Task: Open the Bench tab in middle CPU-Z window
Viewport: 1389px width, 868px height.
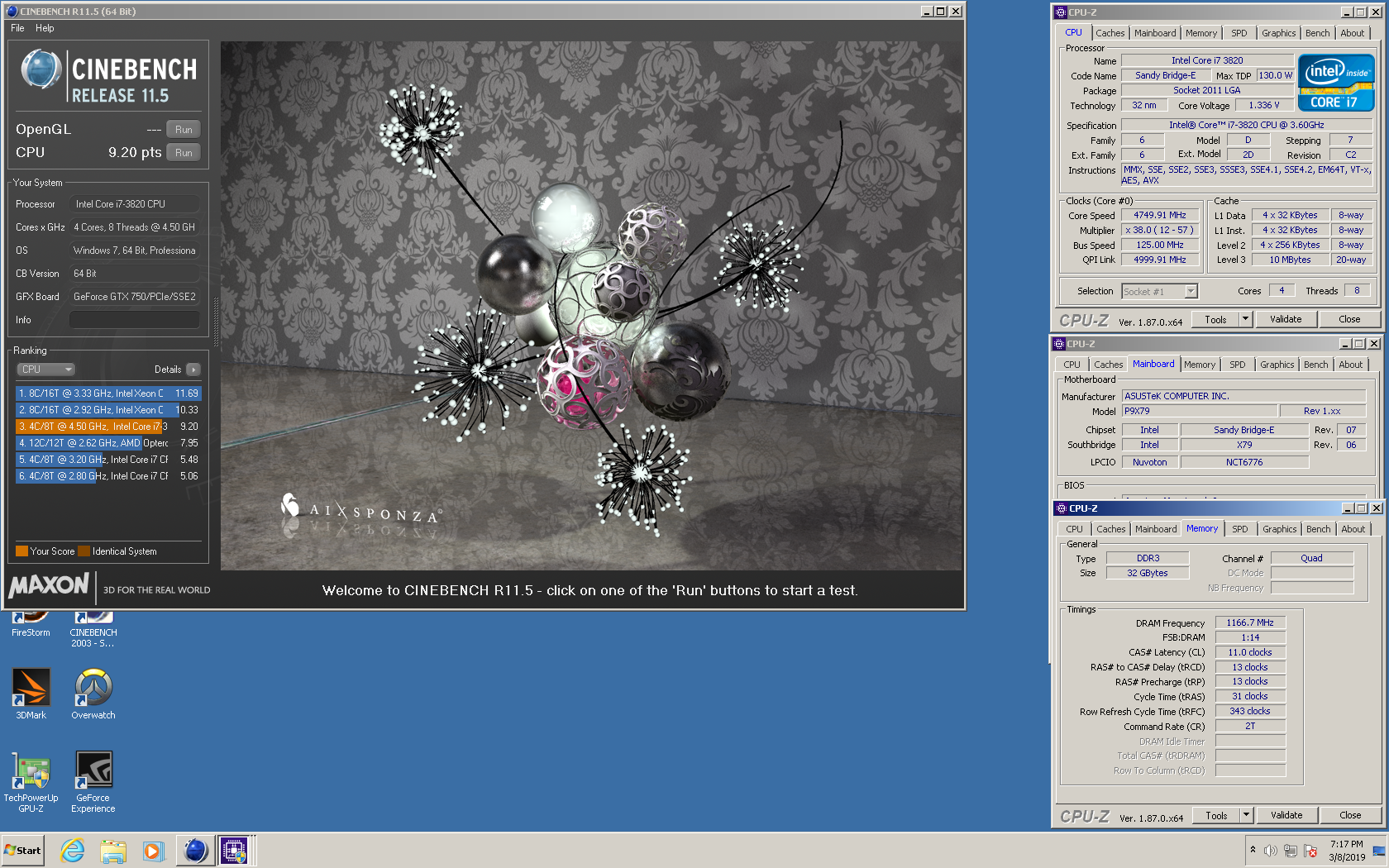Action: (x=1315, y=365)
